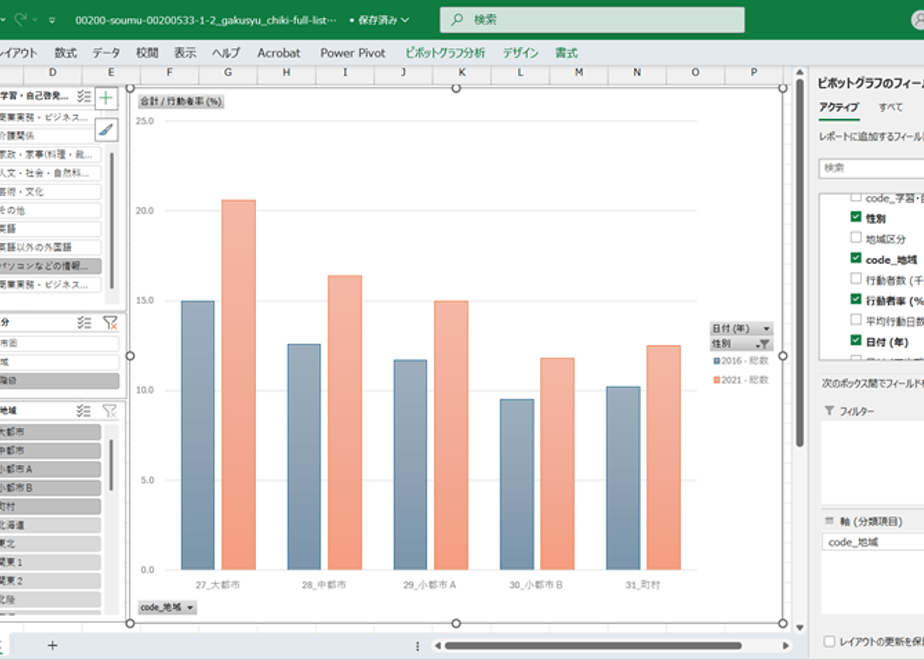Viewport: 924px width, 660px height.
Task: Check the code_学習 field checkbox
Action: coord(856,197)
